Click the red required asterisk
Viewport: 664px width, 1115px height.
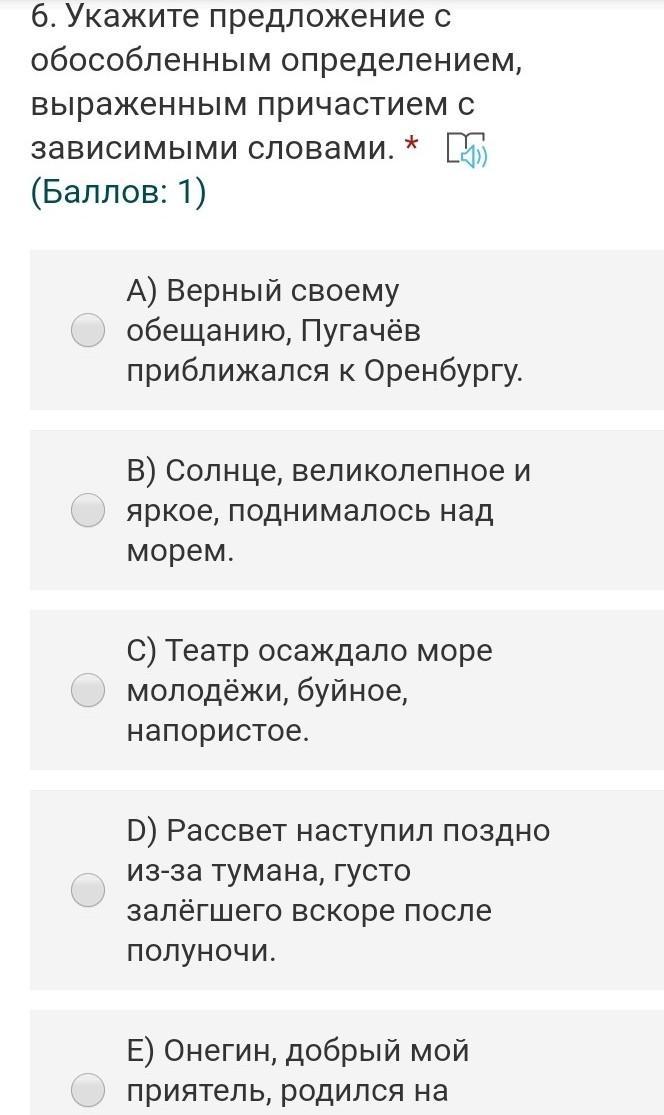[x=411, y=146]
